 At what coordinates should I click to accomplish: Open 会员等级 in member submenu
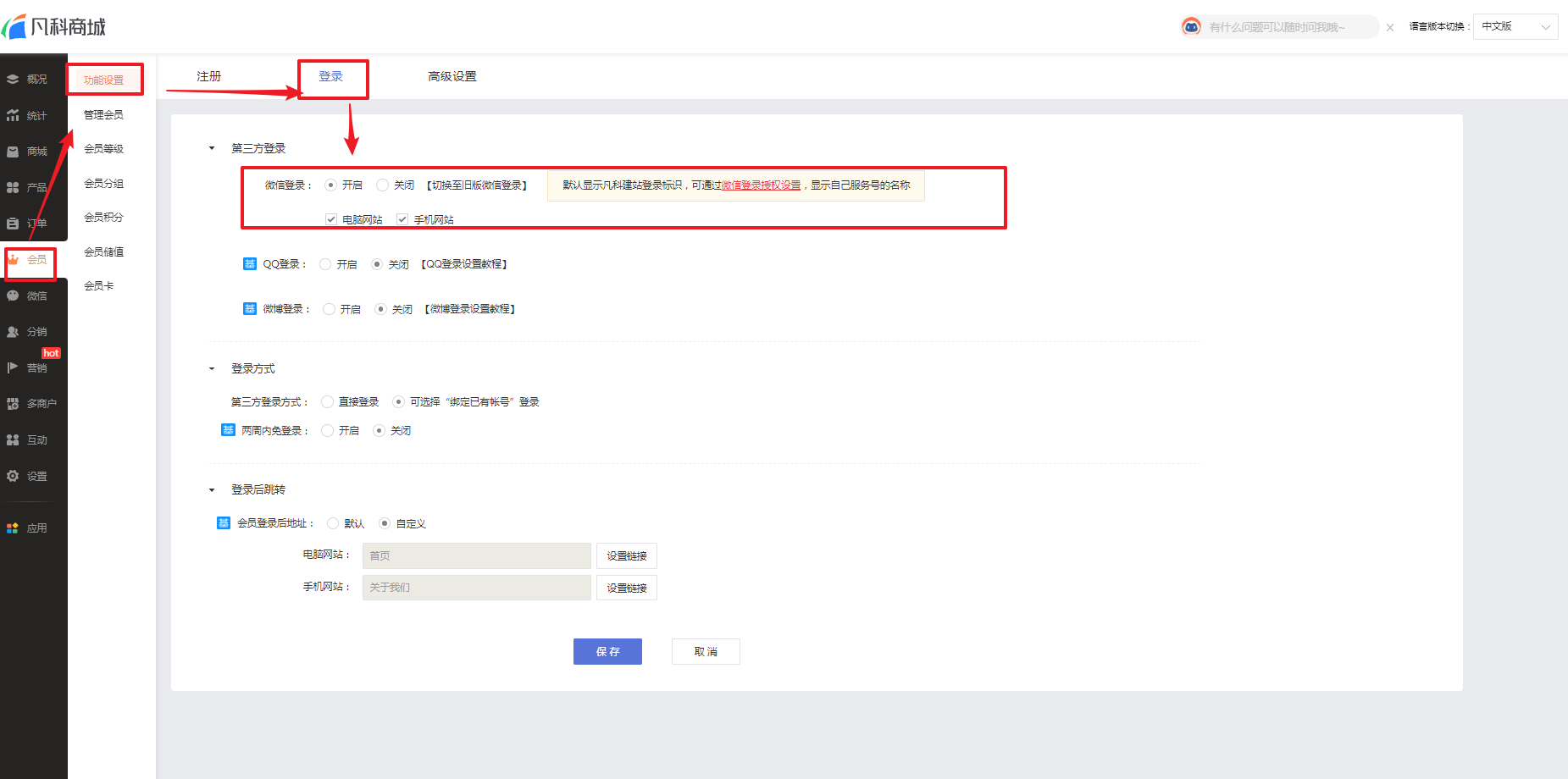(x=103, y=149)
